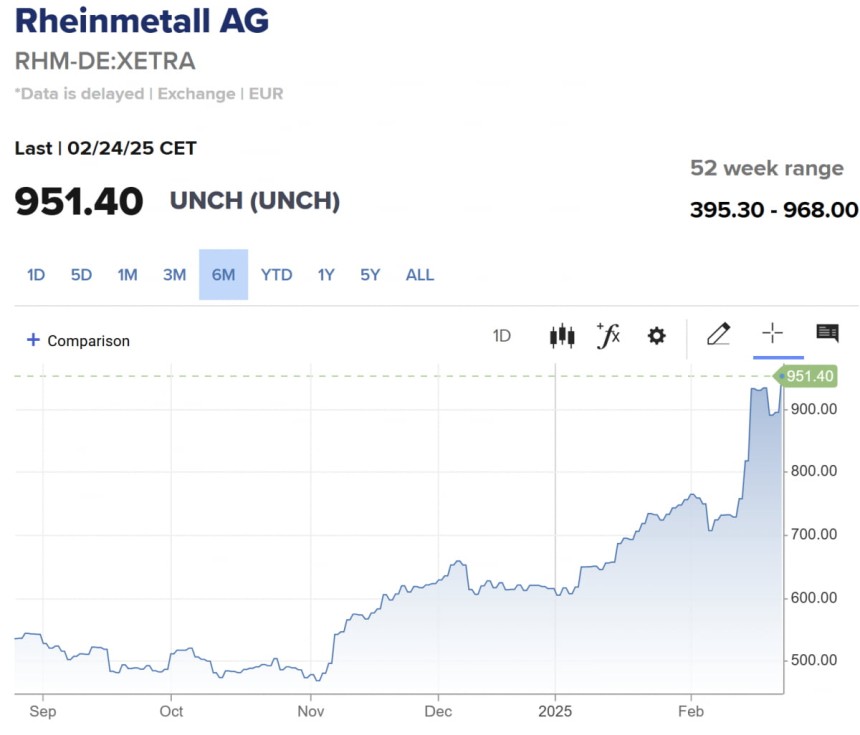Open the chart comments icon
The width and height of the screenshot is (860, 735).
pos(827,334)
